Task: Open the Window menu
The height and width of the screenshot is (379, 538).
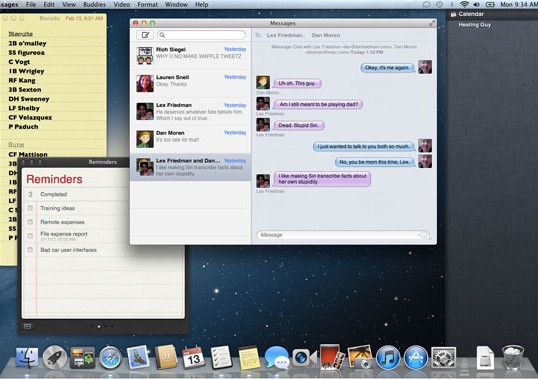Action: pos(176,4)
